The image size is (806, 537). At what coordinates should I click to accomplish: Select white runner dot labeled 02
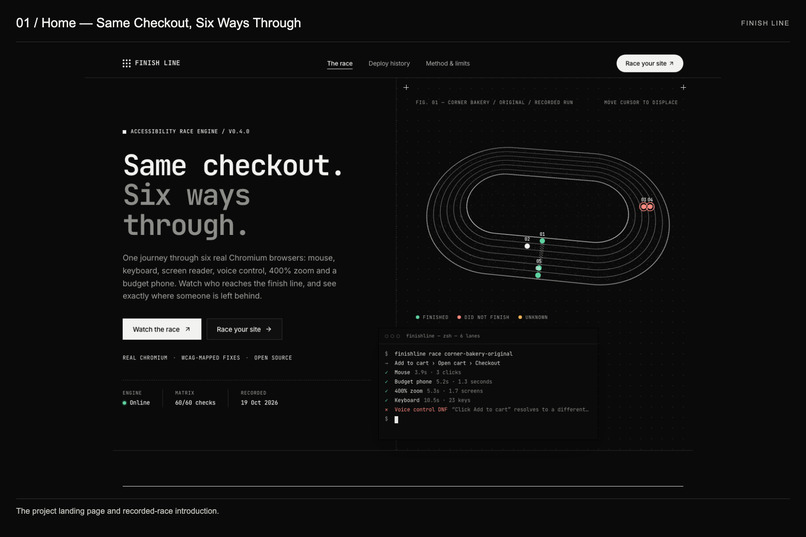527,246
